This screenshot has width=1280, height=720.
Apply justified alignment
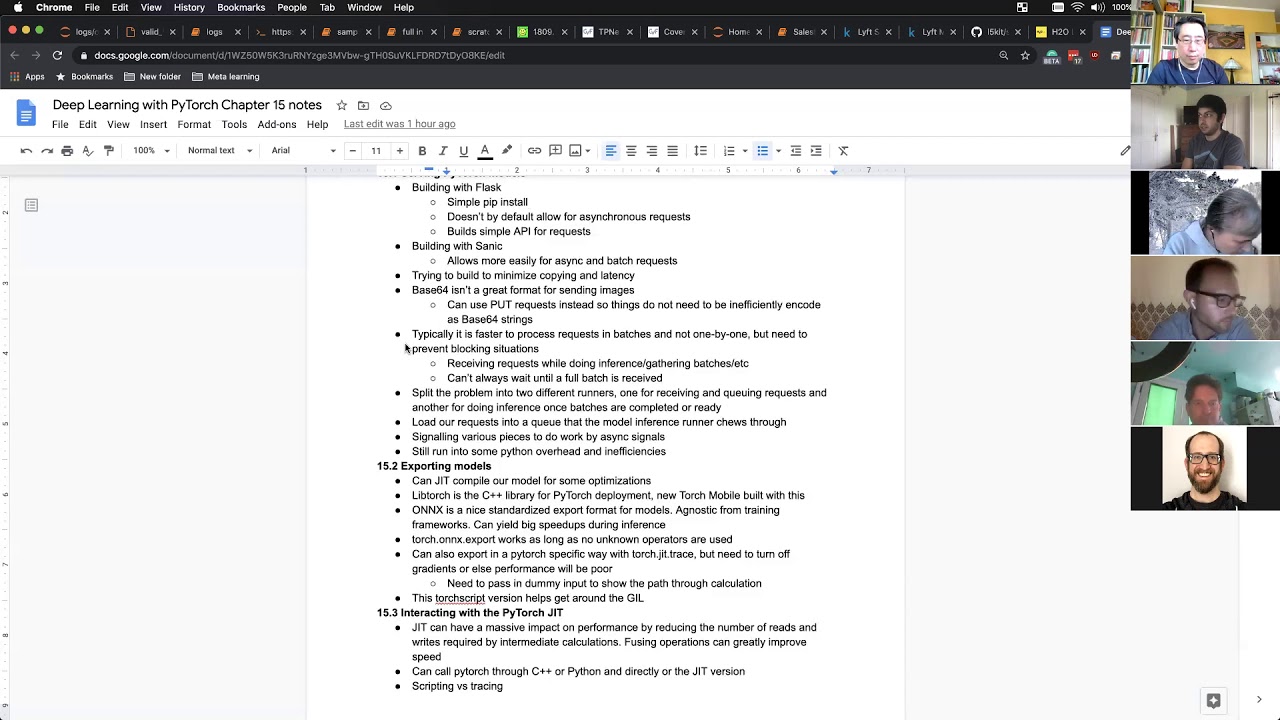click(672, 151)
